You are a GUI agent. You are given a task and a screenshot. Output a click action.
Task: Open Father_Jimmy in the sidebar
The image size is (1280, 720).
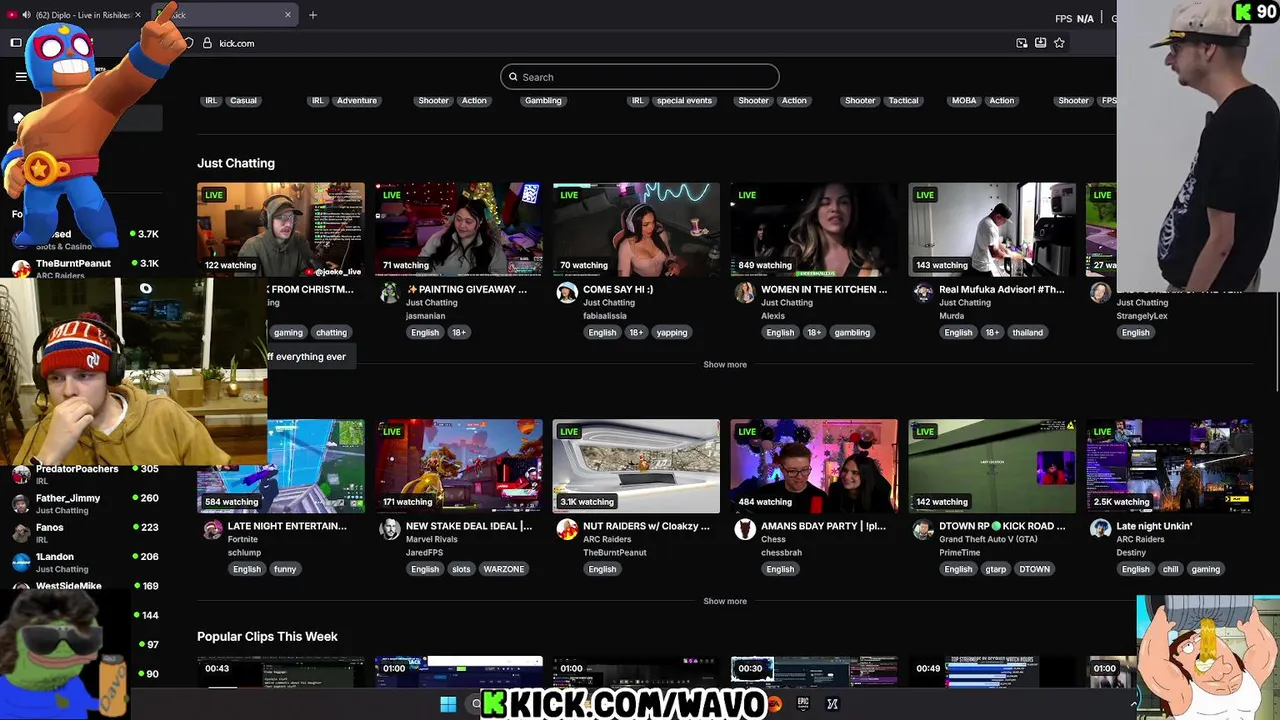coord(85,503)
